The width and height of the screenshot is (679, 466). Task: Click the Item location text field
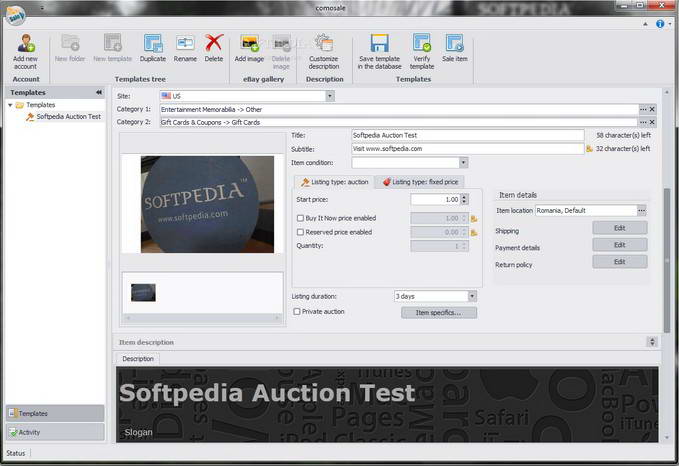586,210
